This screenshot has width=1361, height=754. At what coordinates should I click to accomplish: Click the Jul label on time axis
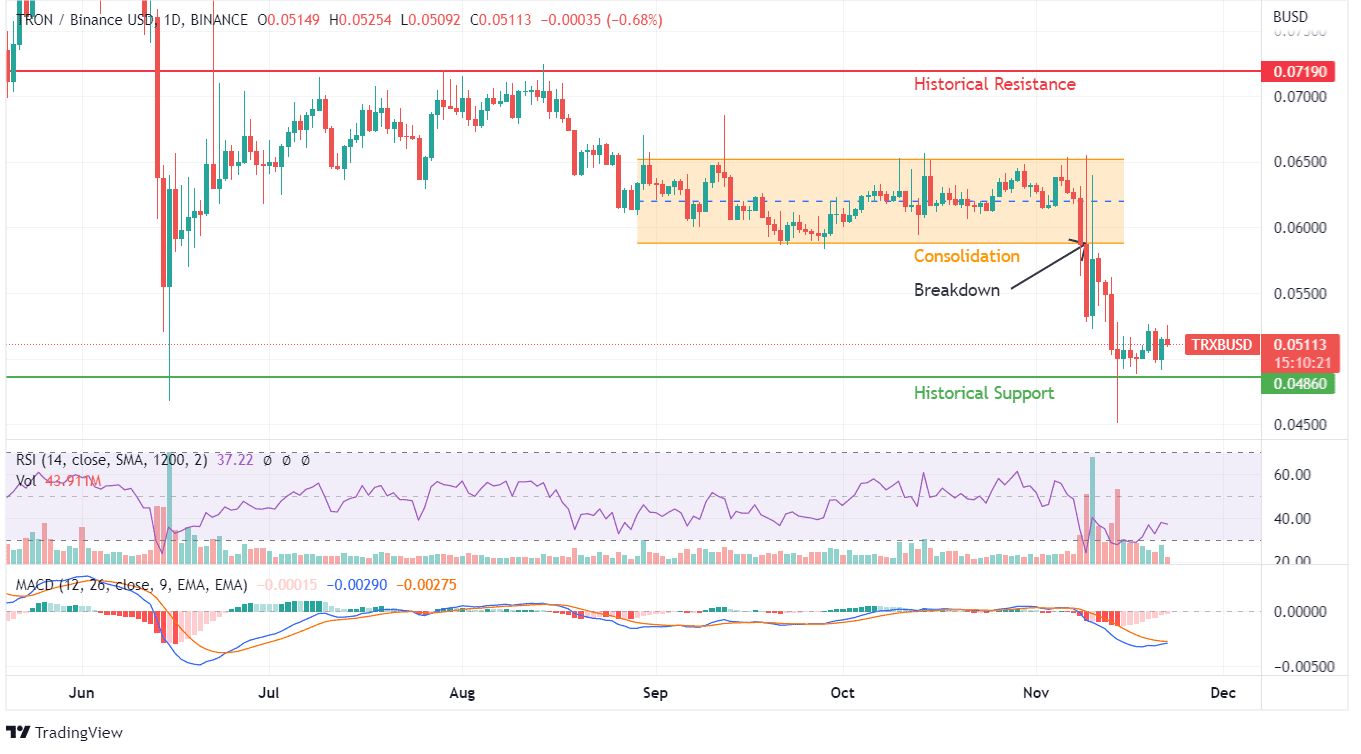pyautogui.click(x=270, y=692)
